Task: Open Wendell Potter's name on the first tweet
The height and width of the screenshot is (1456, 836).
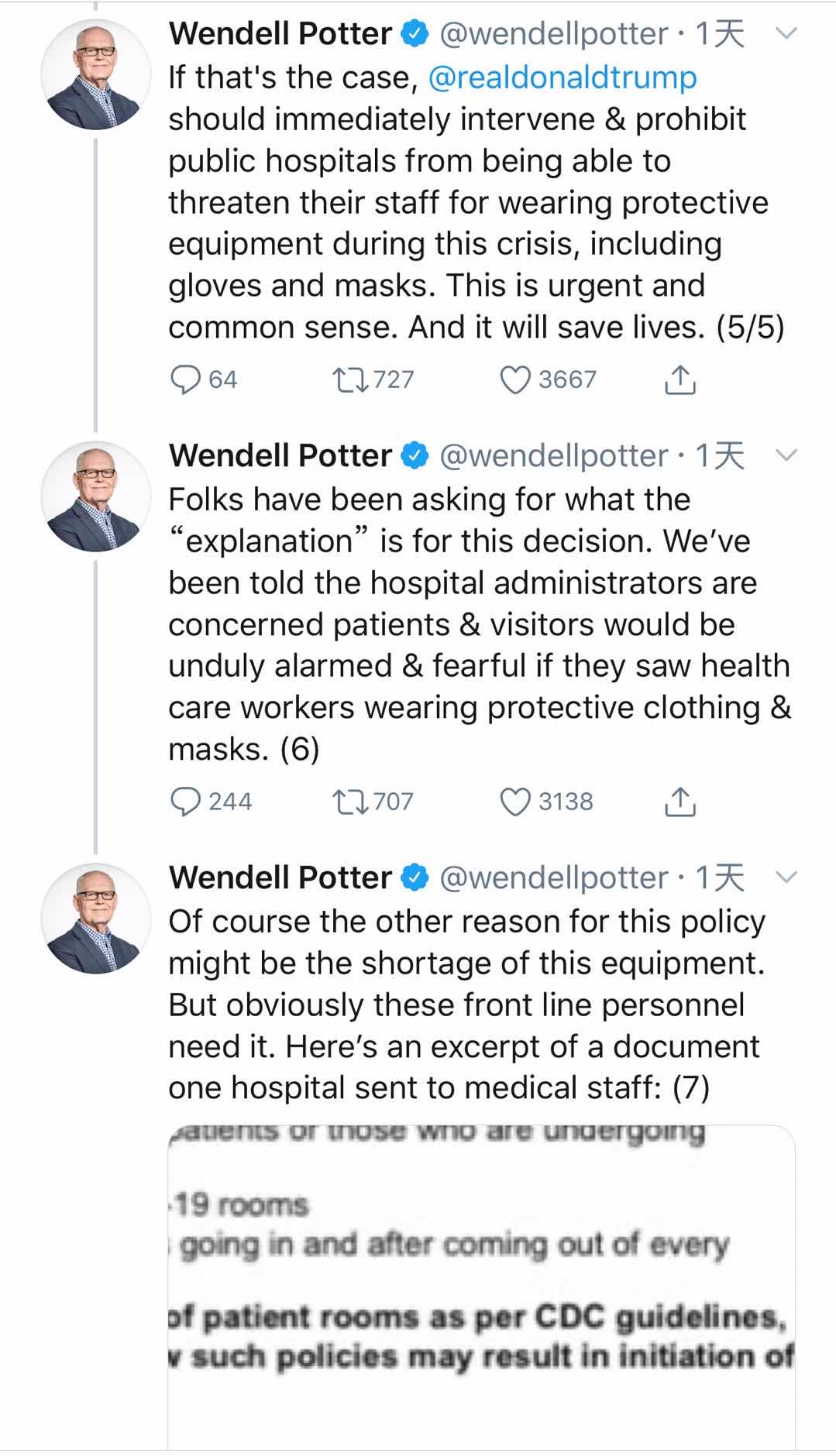Action: 280,33
